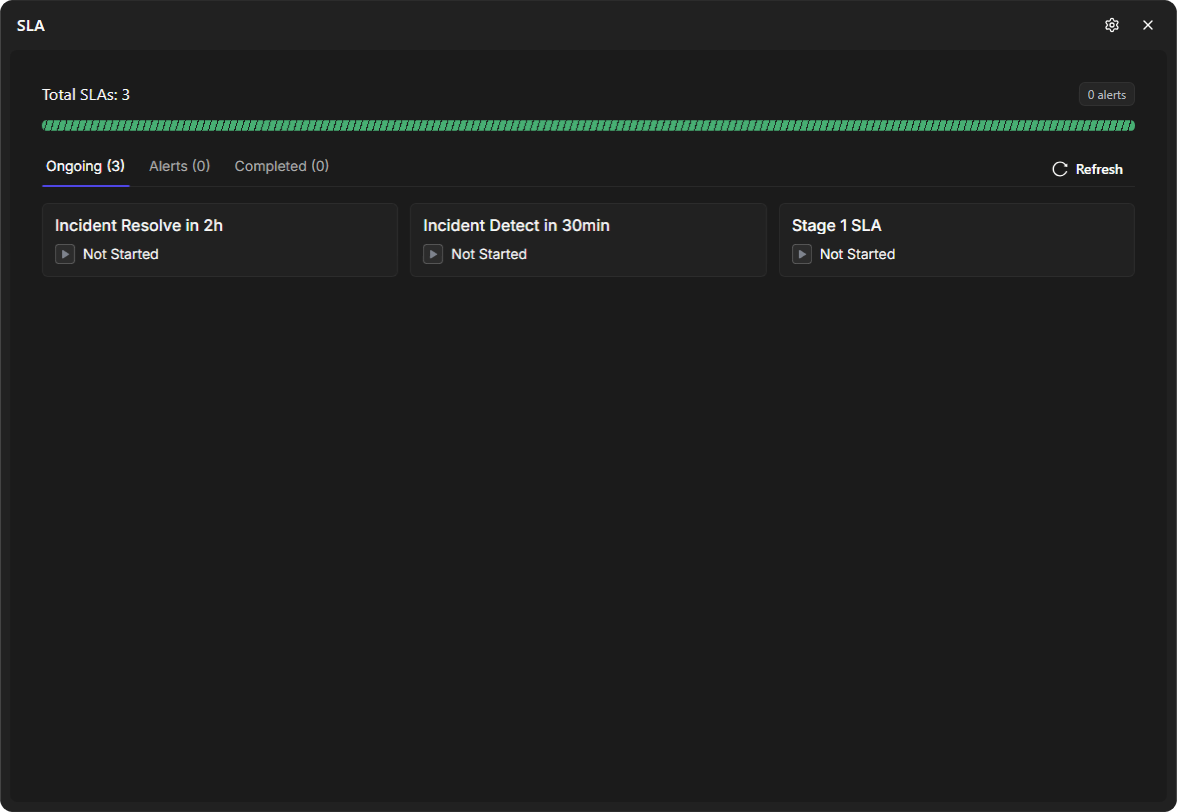Start the Incident Resolve in 2h SLA
Screen dimensions: 1177x812
65,254
